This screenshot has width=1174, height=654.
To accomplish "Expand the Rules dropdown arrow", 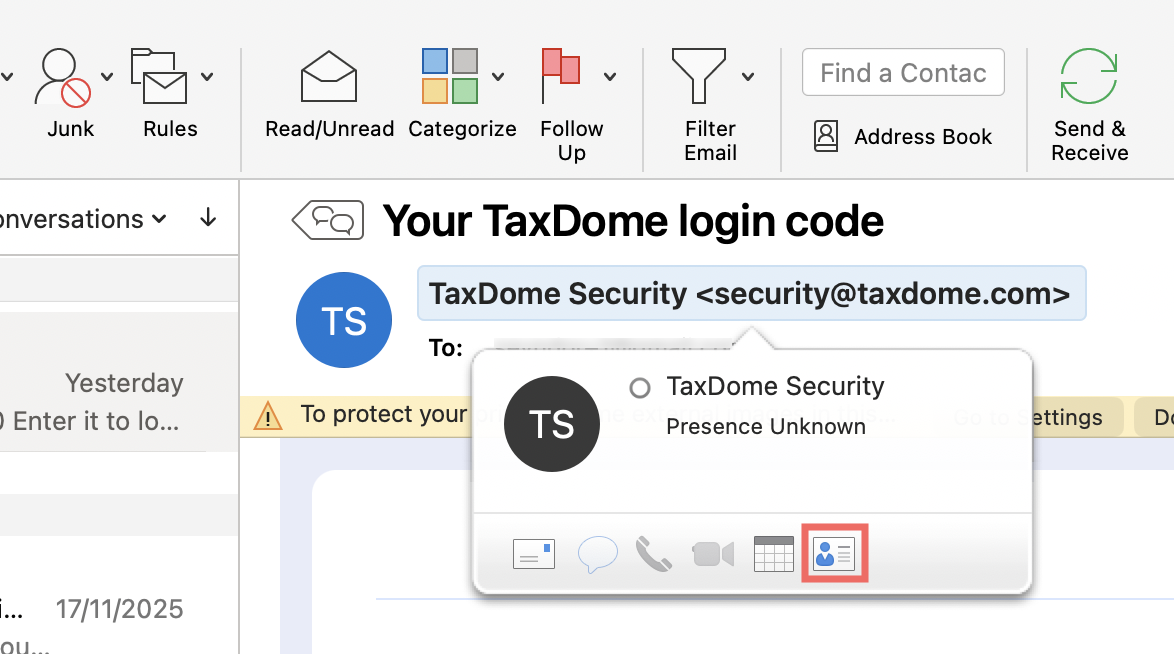I will point(207,77).
